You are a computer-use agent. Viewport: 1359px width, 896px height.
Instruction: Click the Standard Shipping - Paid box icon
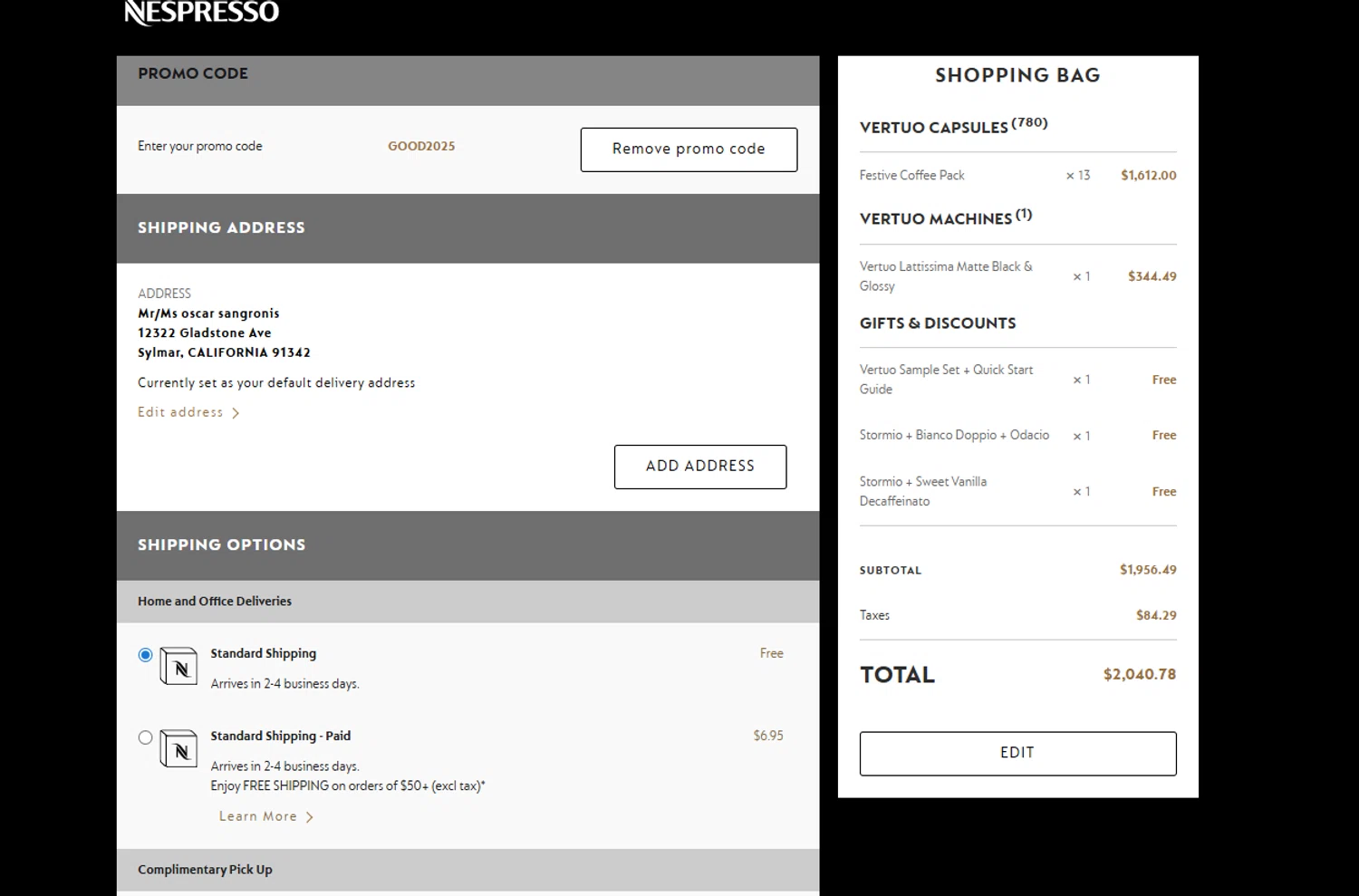tap(178, 748)
